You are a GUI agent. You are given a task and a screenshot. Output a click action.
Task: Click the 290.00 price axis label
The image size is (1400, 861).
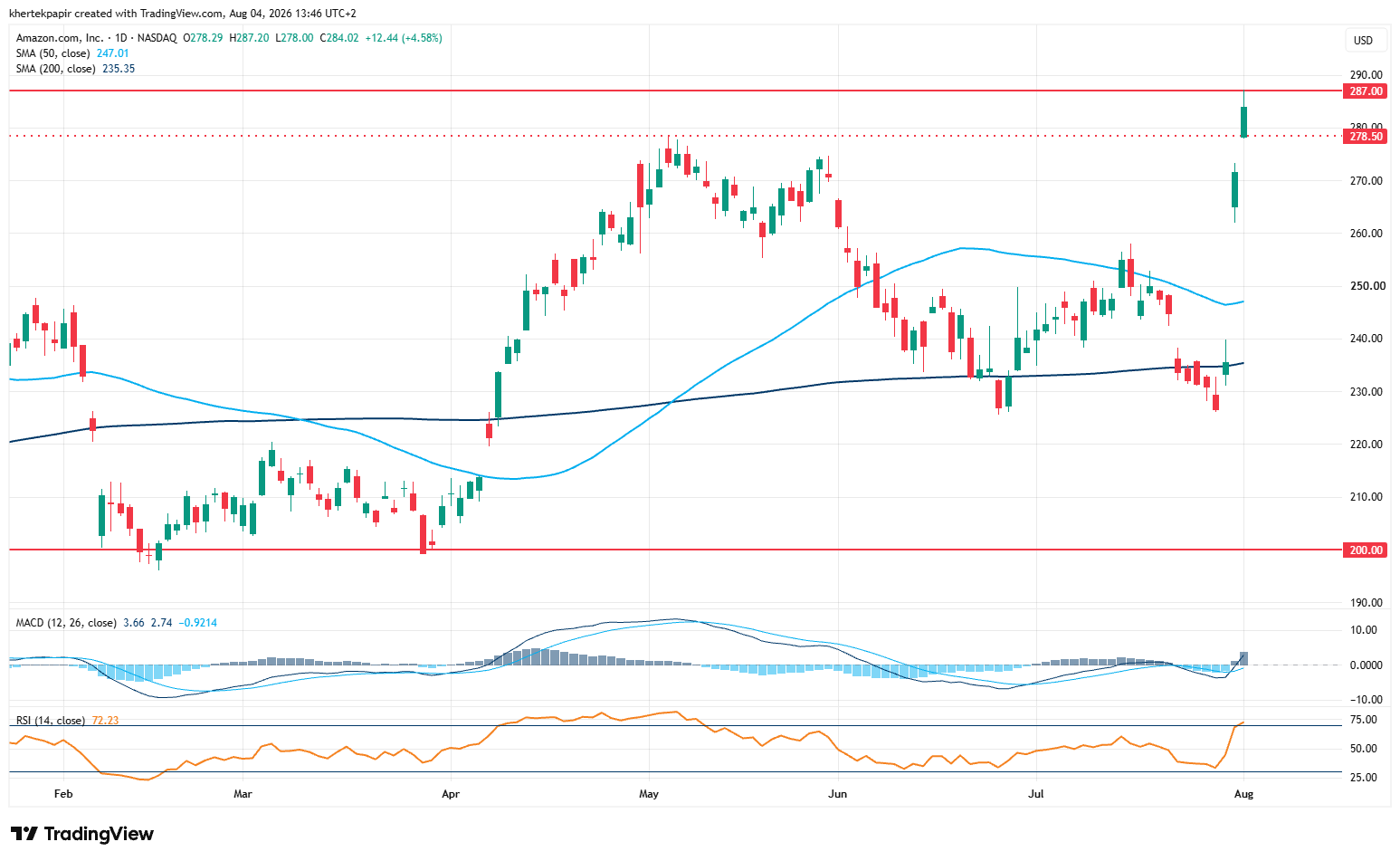[x=1366, y=75]
